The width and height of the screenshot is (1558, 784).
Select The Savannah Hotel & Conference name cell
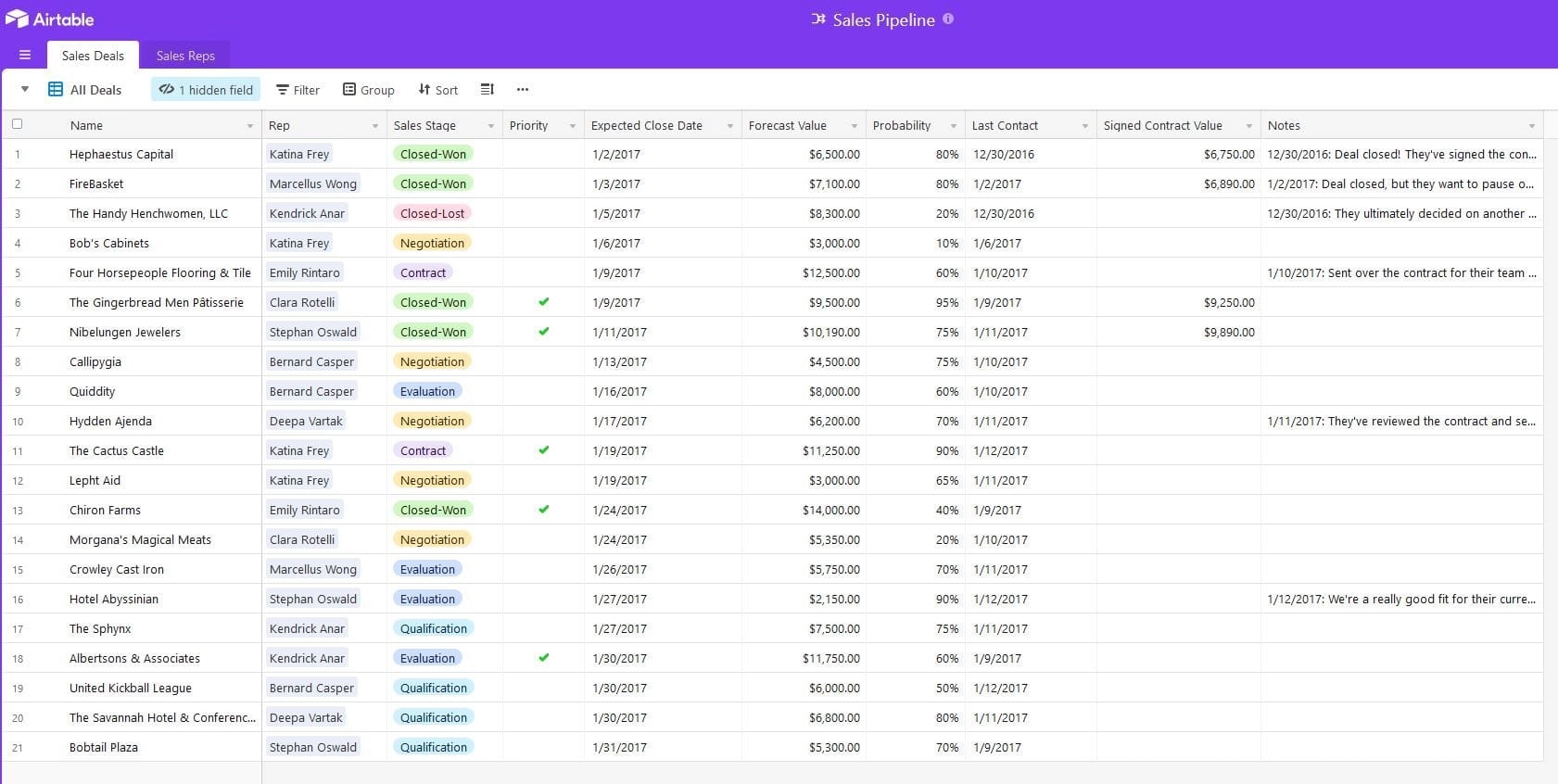coord(162,717)
